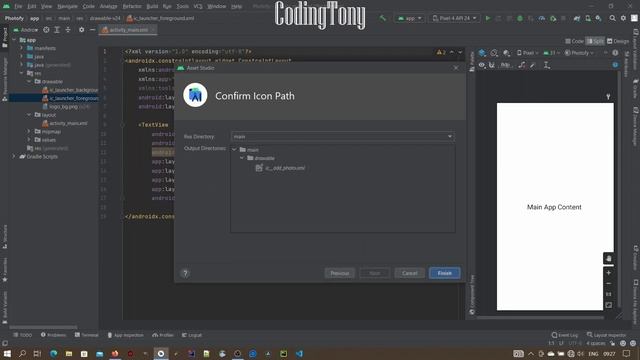This screenshot has width=640, height=360.
Task: Click the Visual Studio Code taskbar icon
Action: [299, 353]
